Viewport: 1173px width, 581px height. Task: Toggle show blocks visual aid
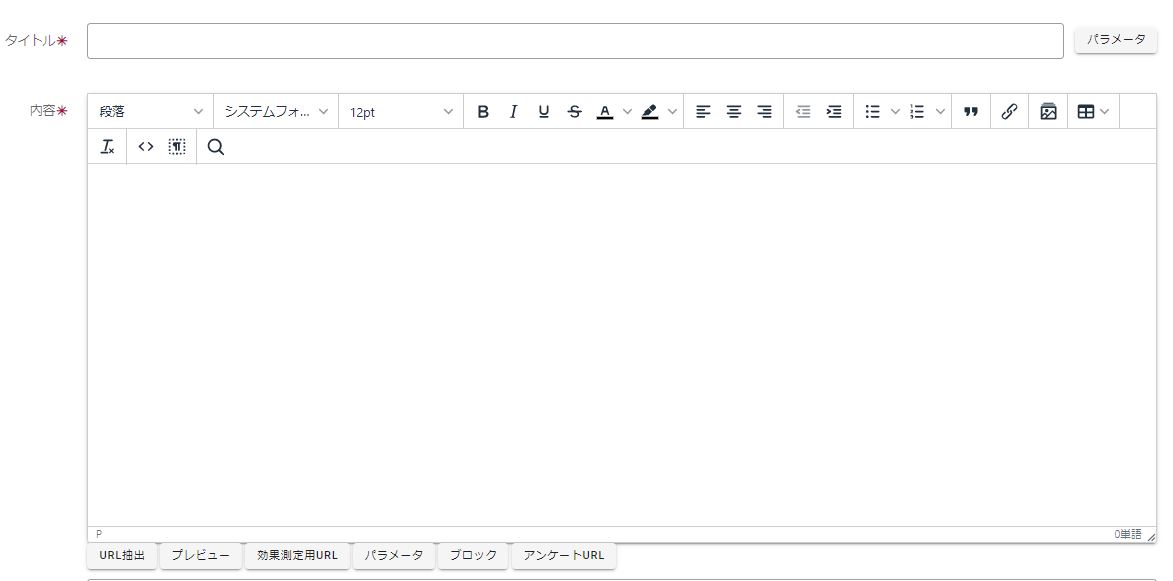177,147
